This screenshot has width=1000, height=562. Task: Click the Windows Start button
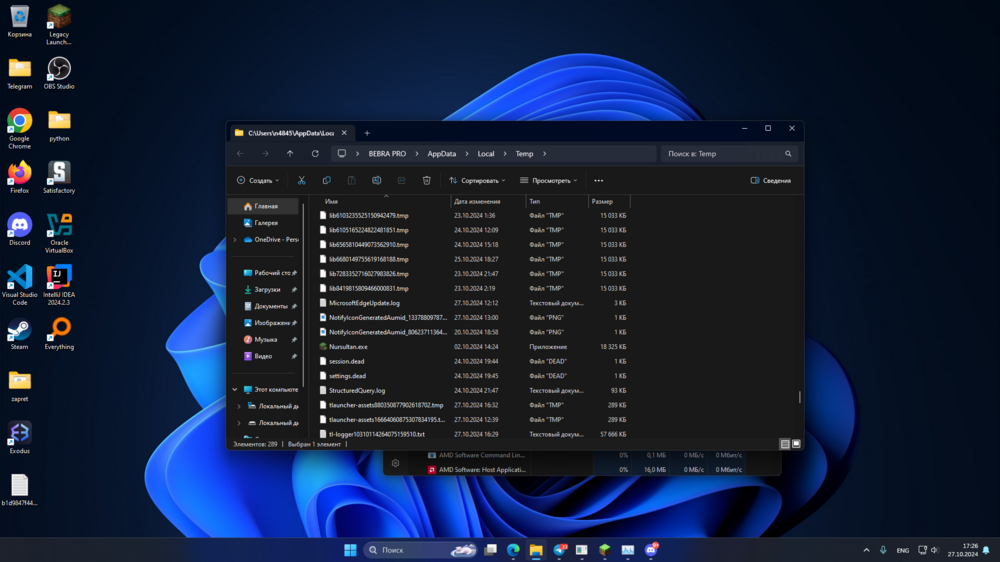point(350,550)
